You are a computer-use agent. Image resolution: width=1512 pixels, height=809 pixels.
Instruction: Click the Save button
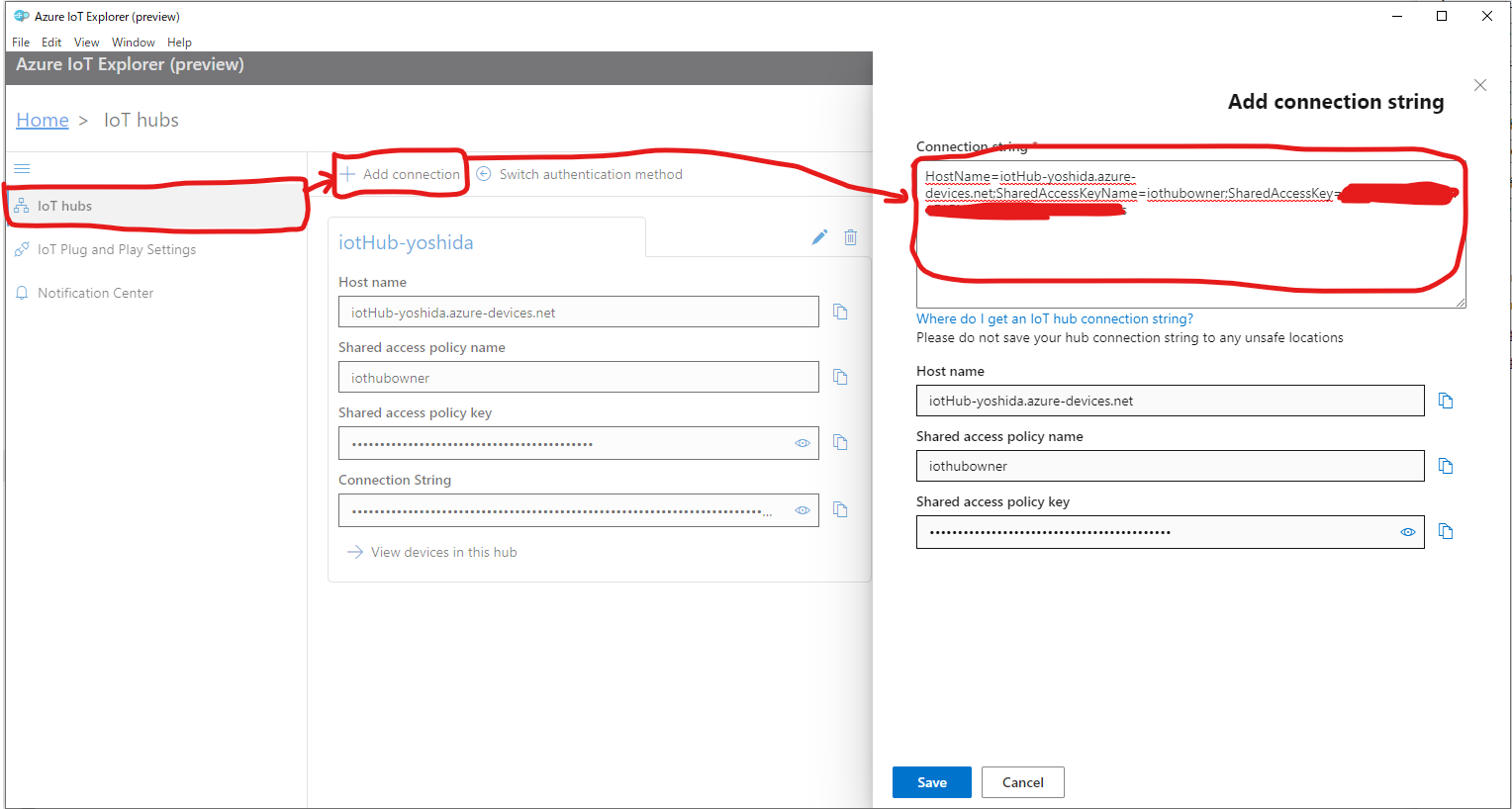tap(932, 782)
